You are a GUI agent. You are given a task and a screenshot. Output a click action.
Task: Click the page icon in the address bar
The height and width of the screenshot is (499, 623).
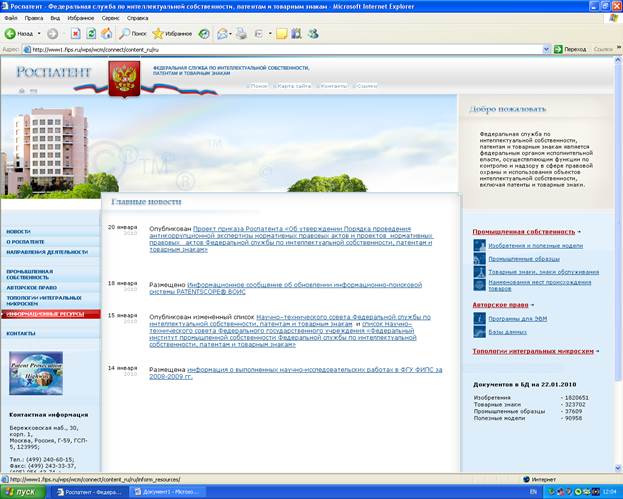coord(27,50)
